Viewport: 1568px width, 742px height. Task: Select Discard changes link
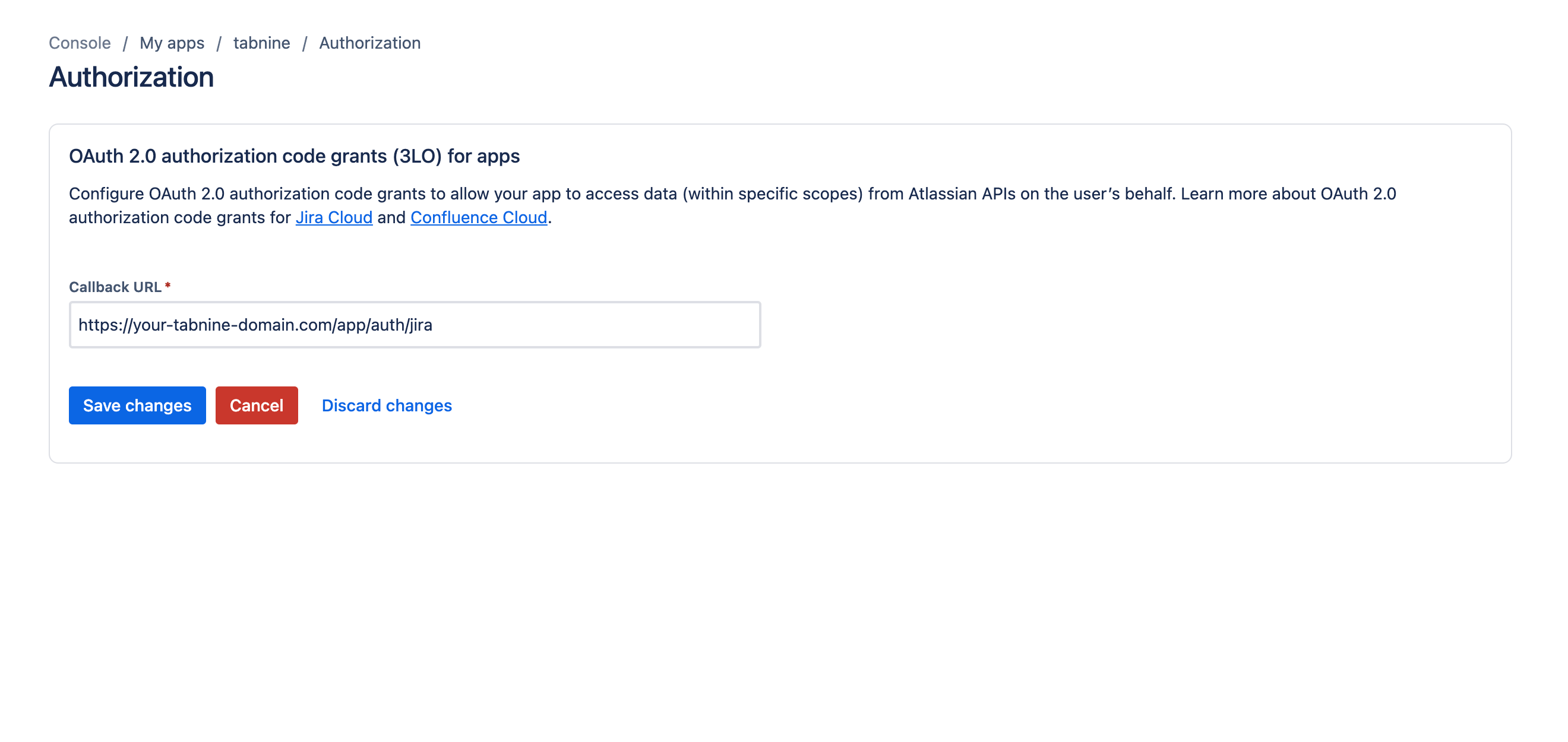[387, 405]
